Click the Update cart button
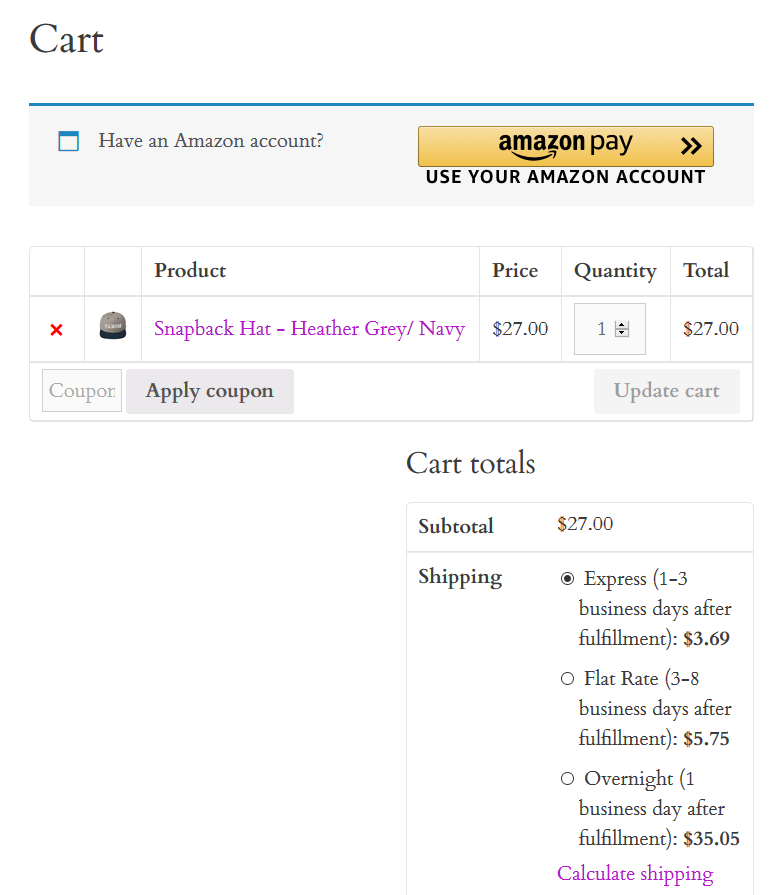 (667, 391)
